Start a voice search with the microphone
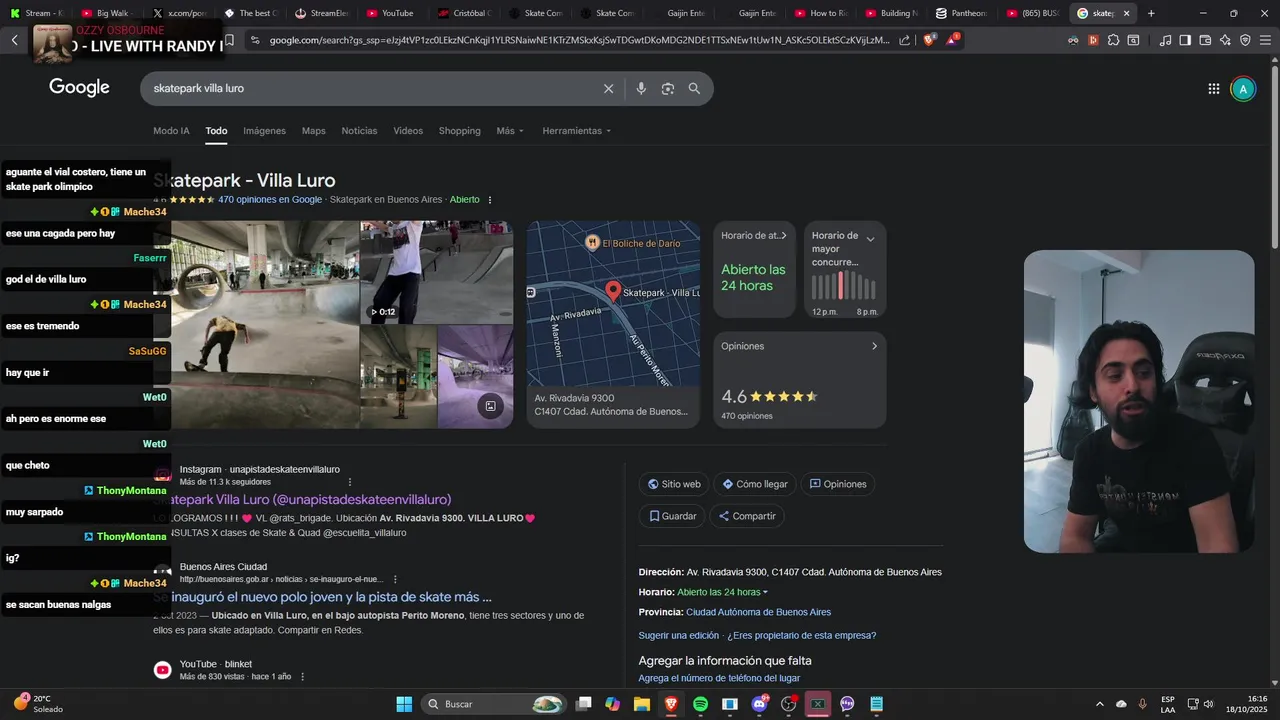This screenshot has height=720, width=1280. [641, 89]
